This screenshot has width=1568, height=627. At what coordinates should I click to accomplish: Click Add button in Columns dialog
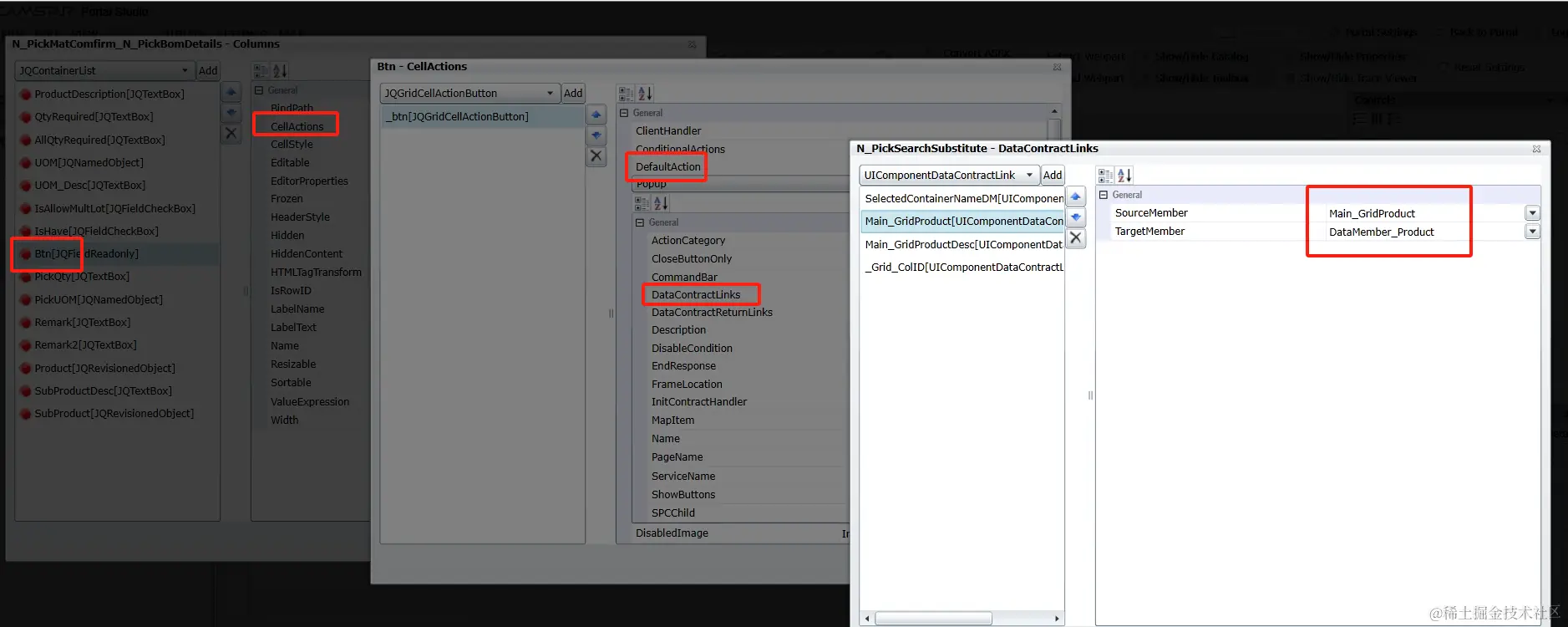(208, 71)
